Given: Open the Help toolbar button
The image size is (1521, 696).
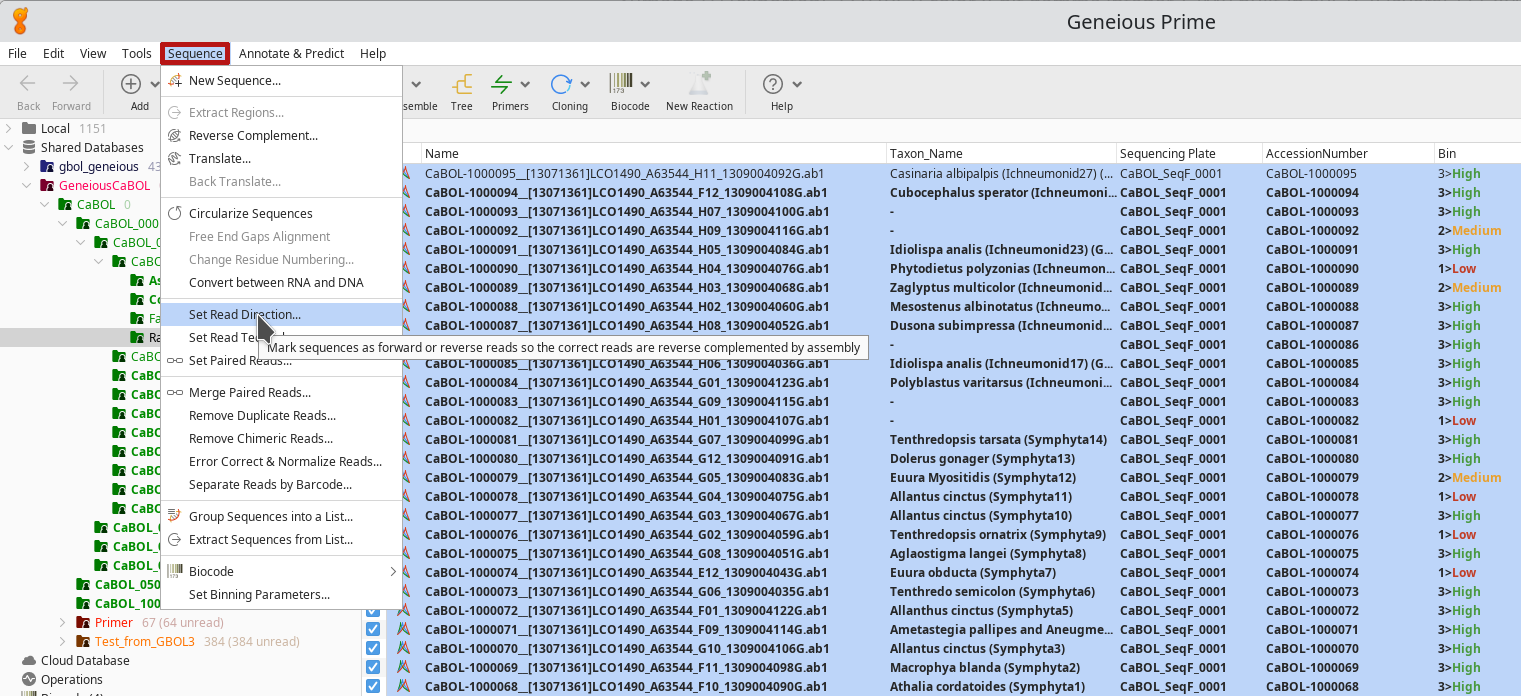Looking at the screenshot, I should click(773, 86).
